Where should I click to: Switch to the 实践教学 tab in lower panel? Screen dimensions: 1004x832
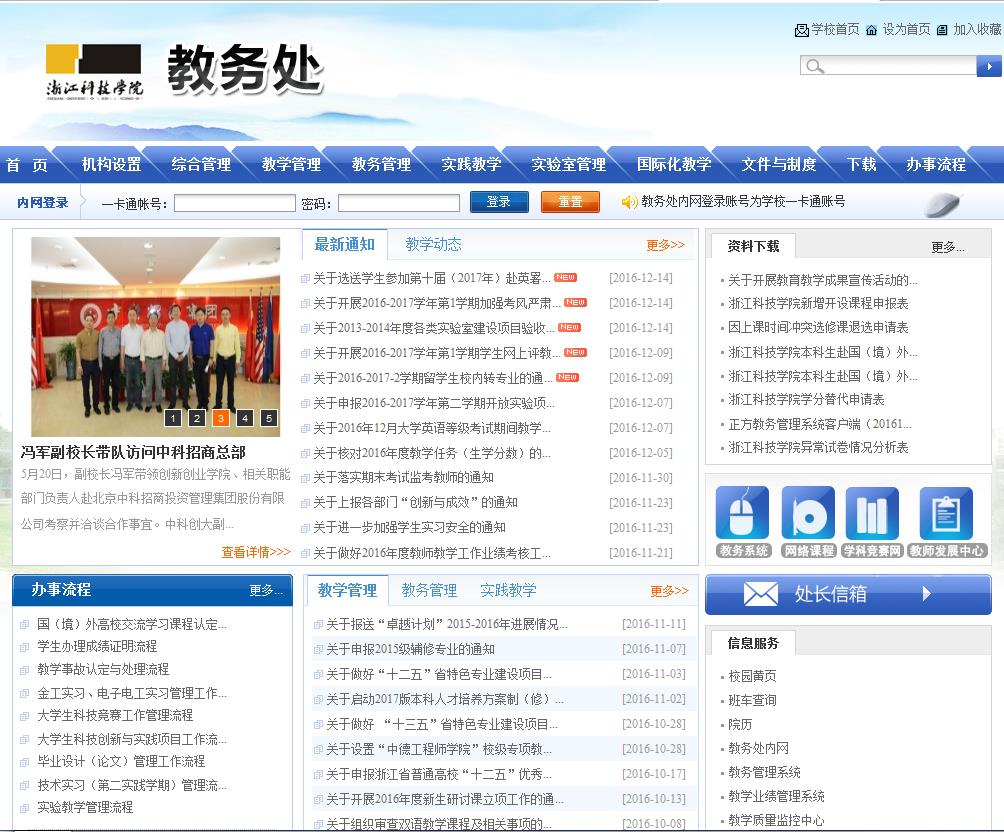508,590
